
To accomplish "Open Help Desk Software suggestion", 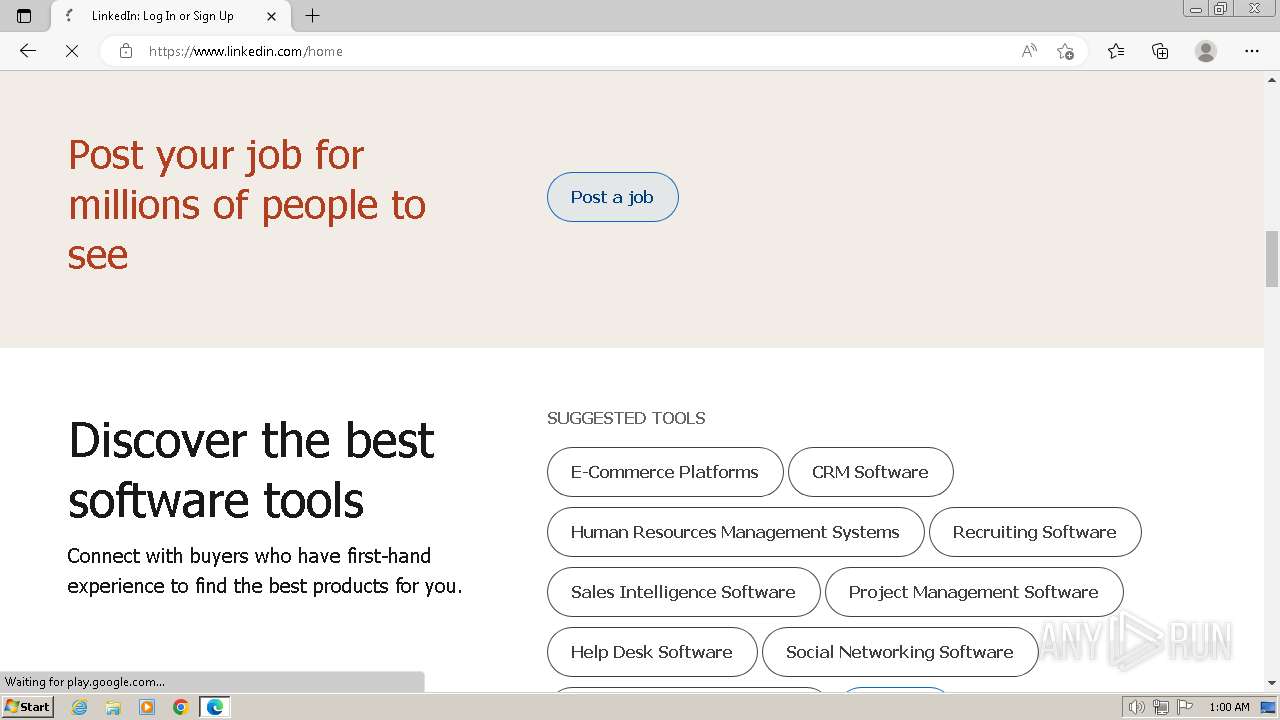I will click(652, 652).
